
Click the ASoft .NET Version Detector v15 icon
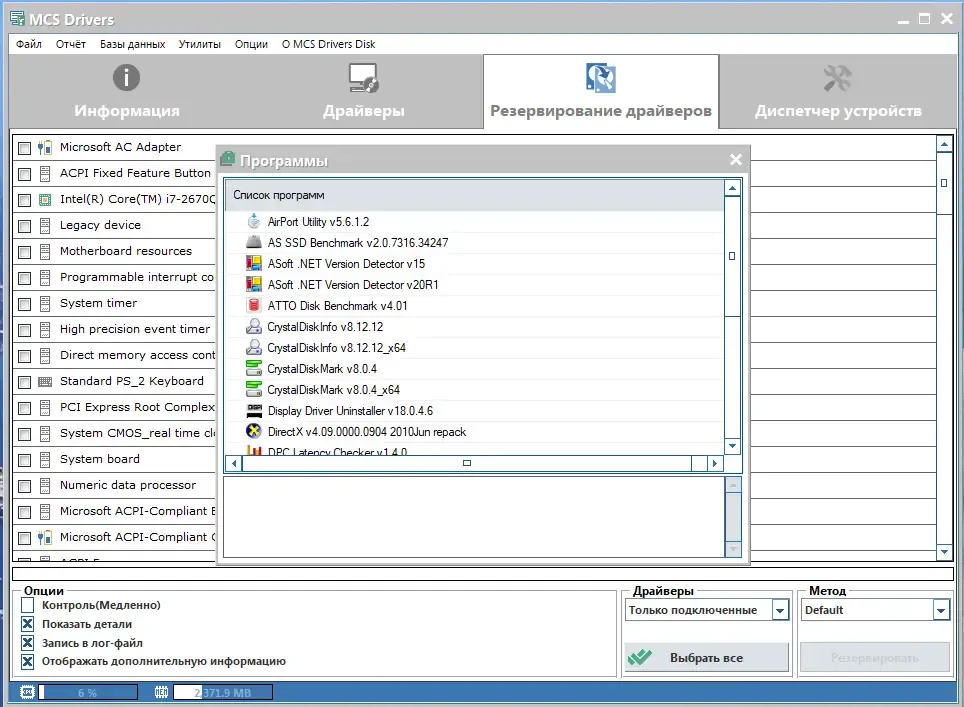(253, 263)
